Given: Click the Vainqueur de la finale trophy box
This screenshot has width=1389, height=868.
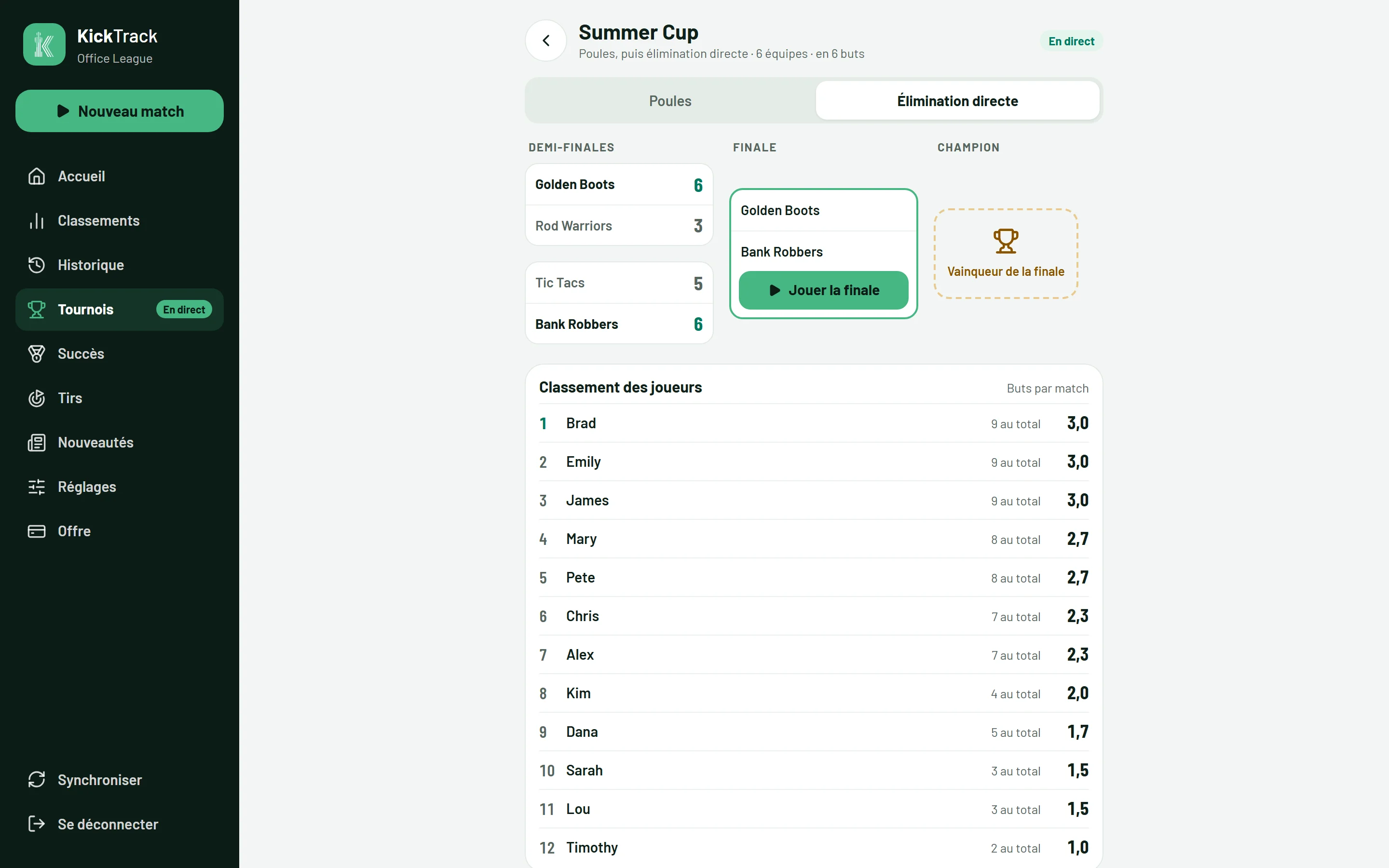Looking at the screenshot, I should coord(1006,254).
